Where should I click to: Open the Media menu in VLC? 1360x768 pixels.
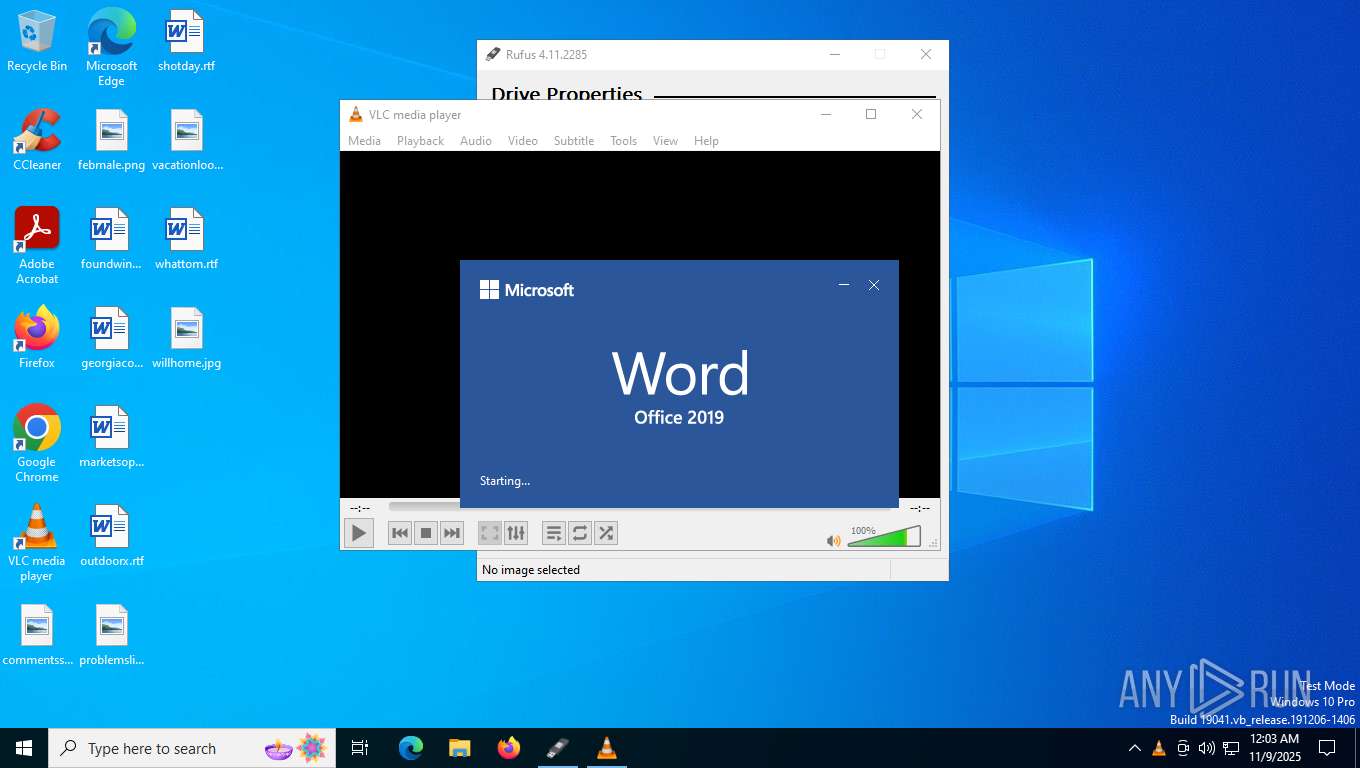point(364,141)
